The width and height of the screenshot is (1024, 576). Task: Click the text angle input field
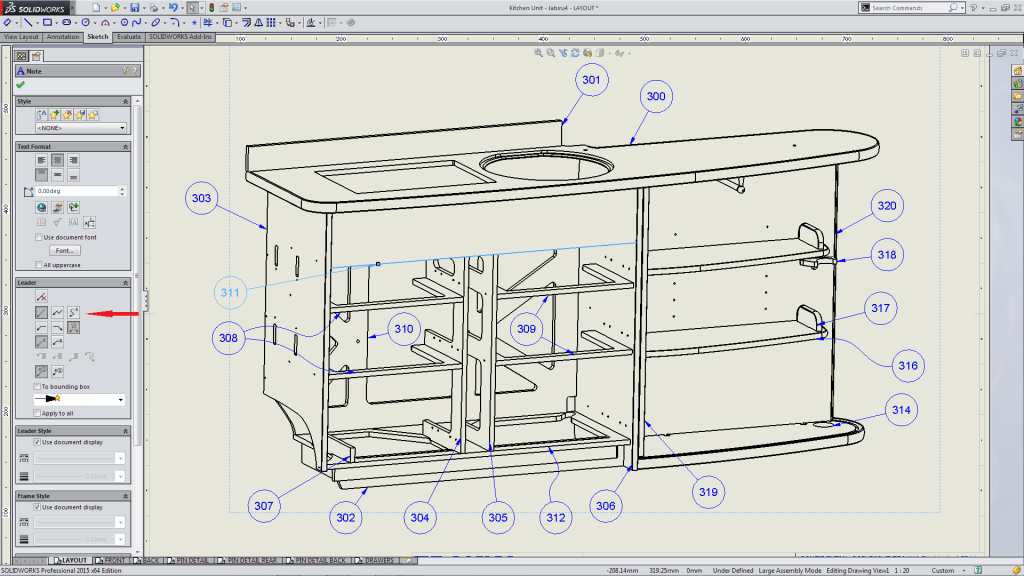[x=76, y=190]
